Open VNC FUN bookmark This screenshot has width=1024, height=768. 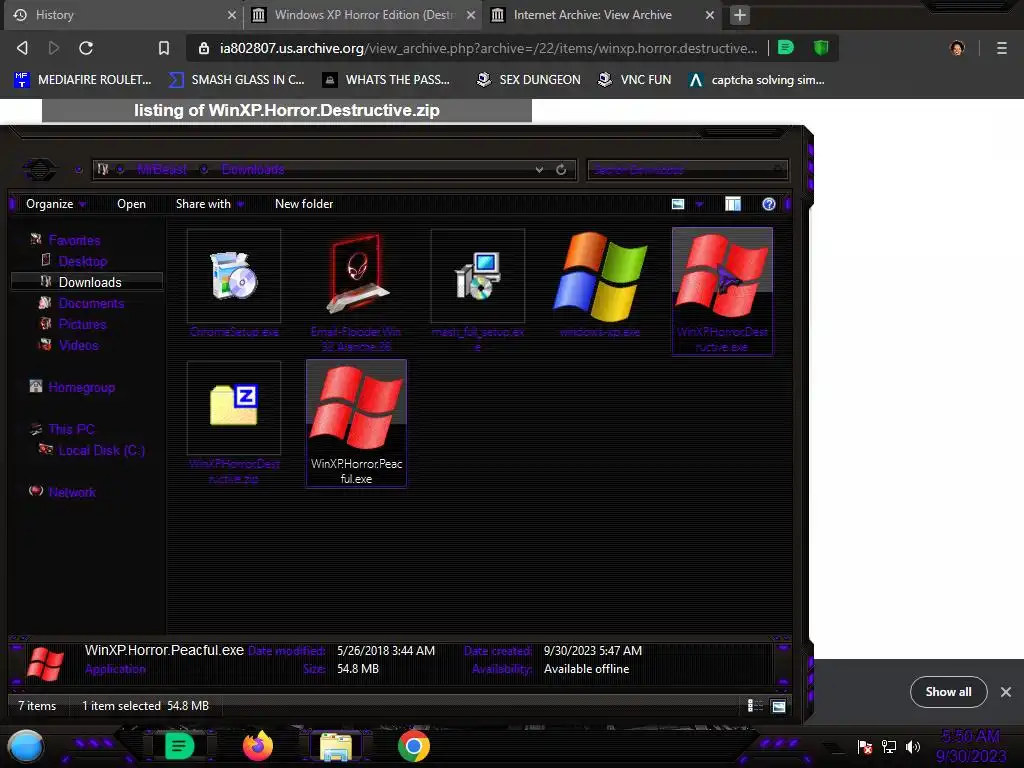pos(634,80)
